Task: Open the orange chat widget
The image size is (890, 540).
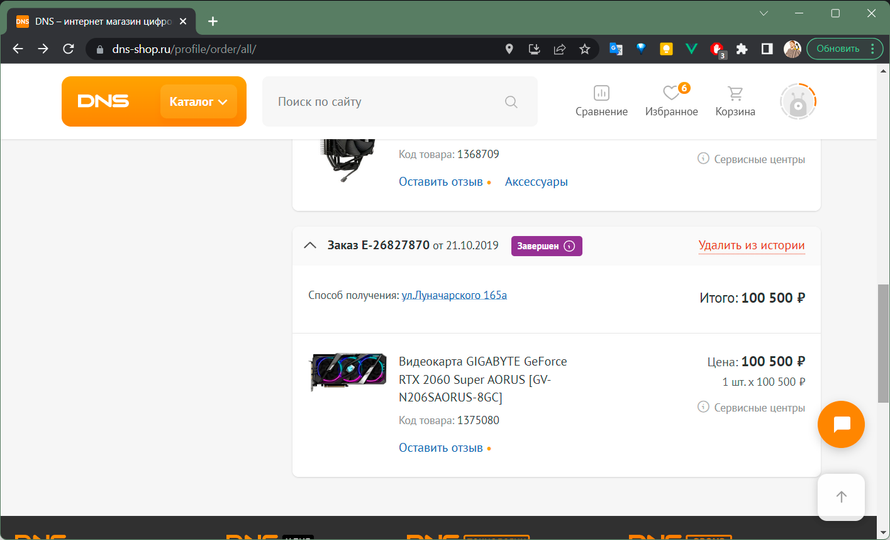Action: pyautogui.click(x=841, y=424)
